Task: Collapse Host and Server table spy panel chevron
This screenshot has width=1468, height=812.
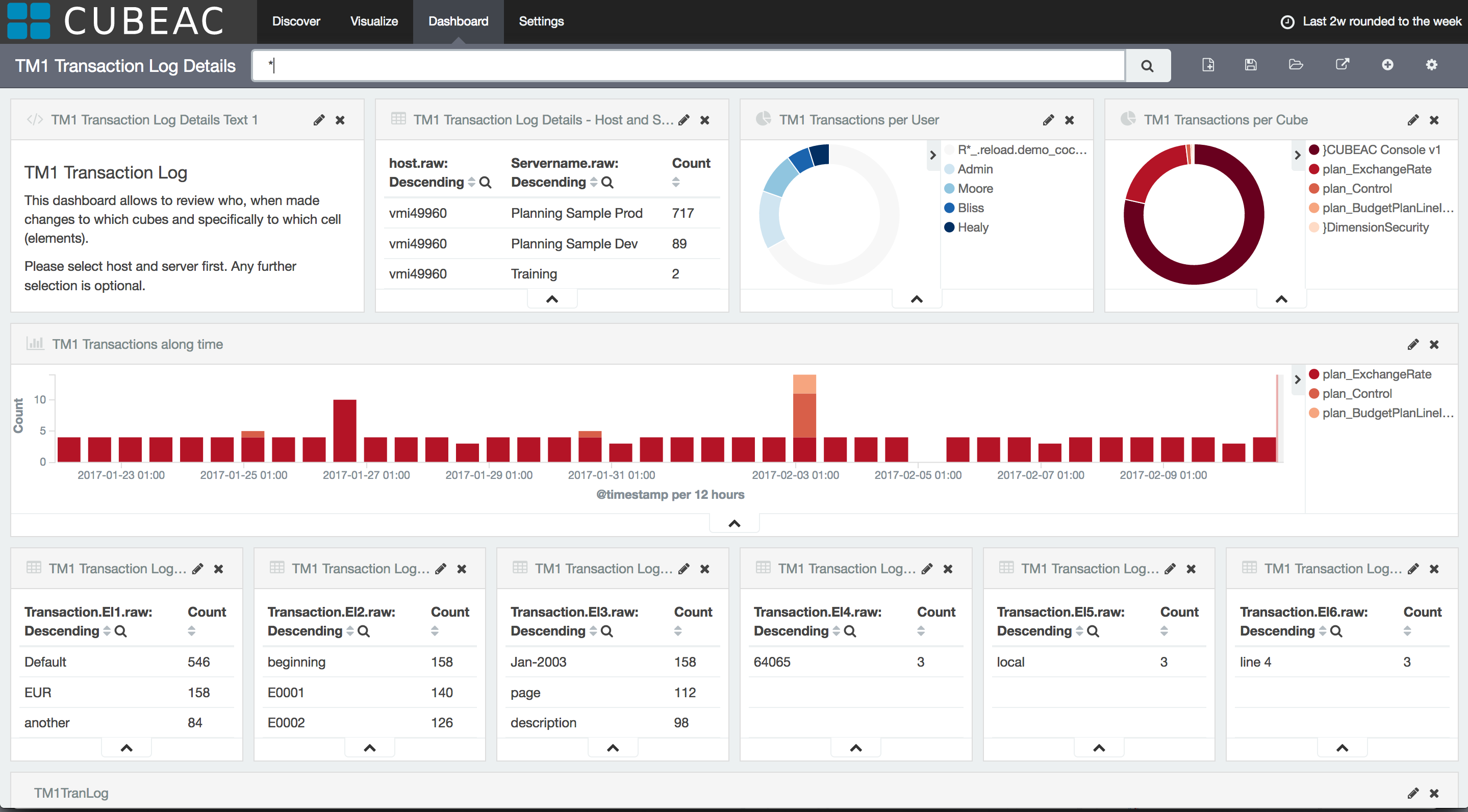Action: (552, 299)
